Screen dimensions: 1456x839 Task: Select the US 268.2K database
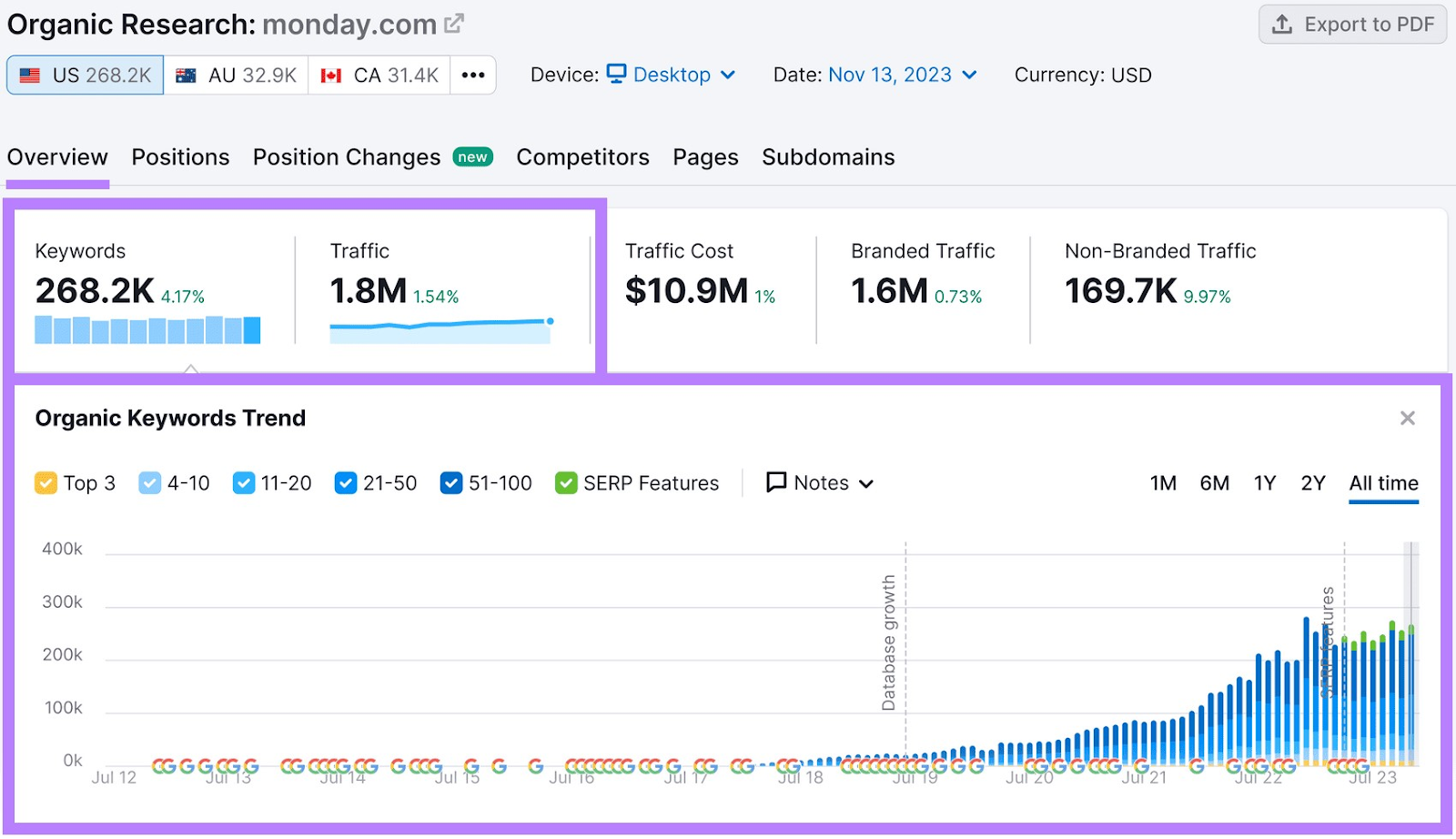86,76
